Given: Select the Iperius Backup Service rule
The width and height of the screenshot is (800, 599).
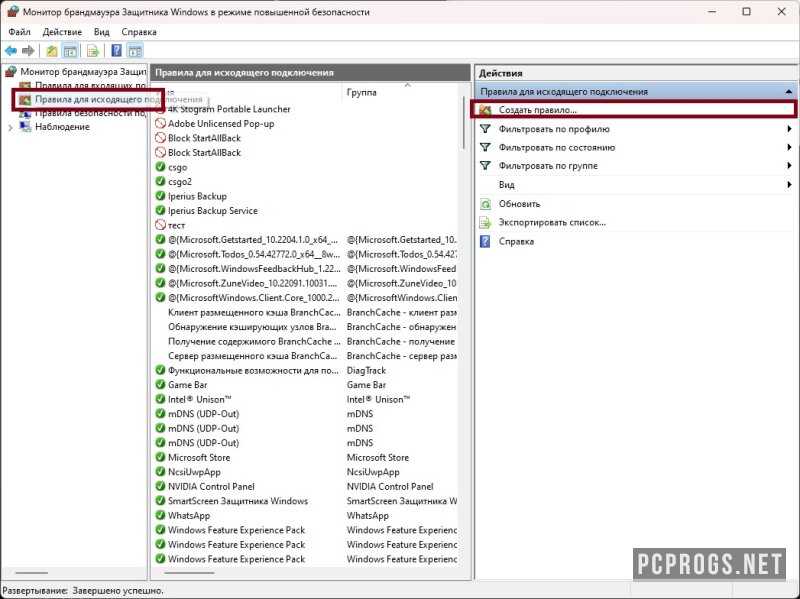Looking at the screenshot, I should tap(213, 211).
